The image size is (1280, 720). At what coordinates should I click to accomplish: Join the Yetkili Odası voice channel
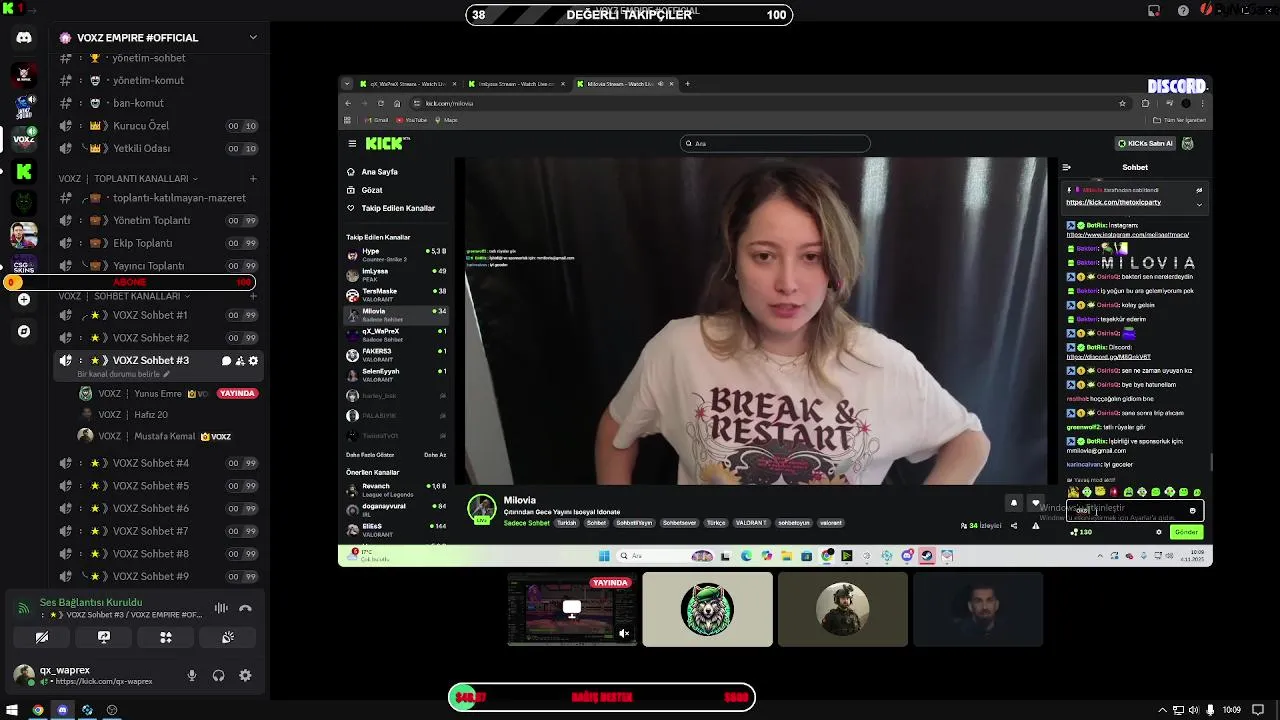159,148
